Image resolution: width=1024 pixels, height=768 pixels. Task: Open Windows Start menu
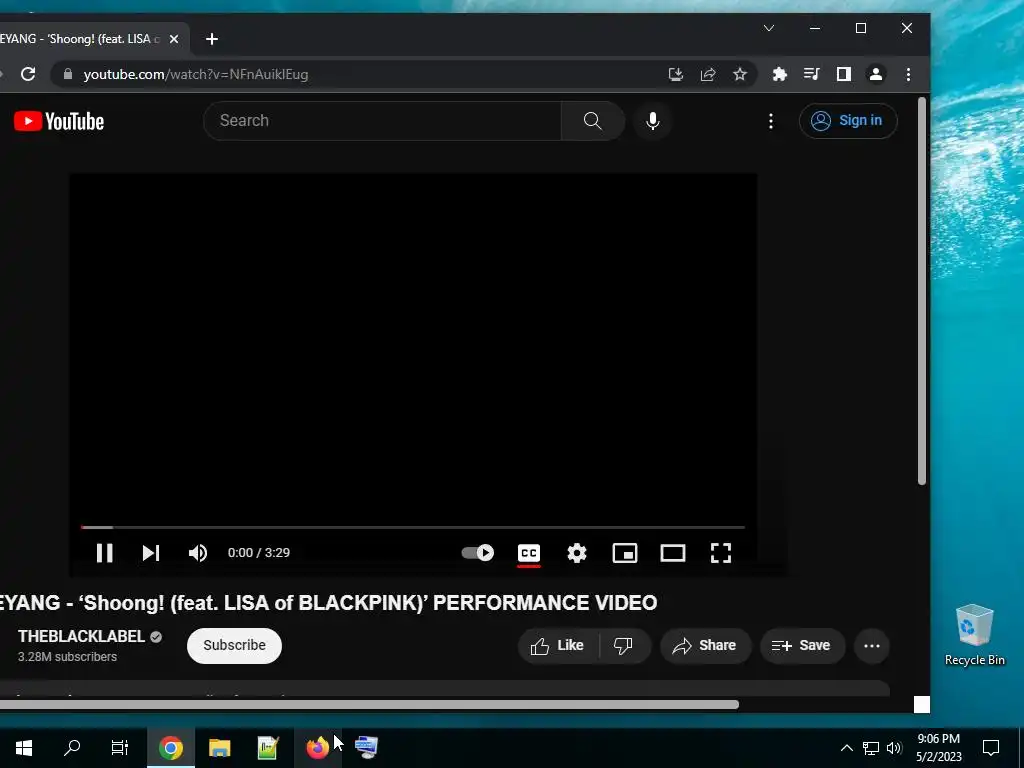click(24, 748)
